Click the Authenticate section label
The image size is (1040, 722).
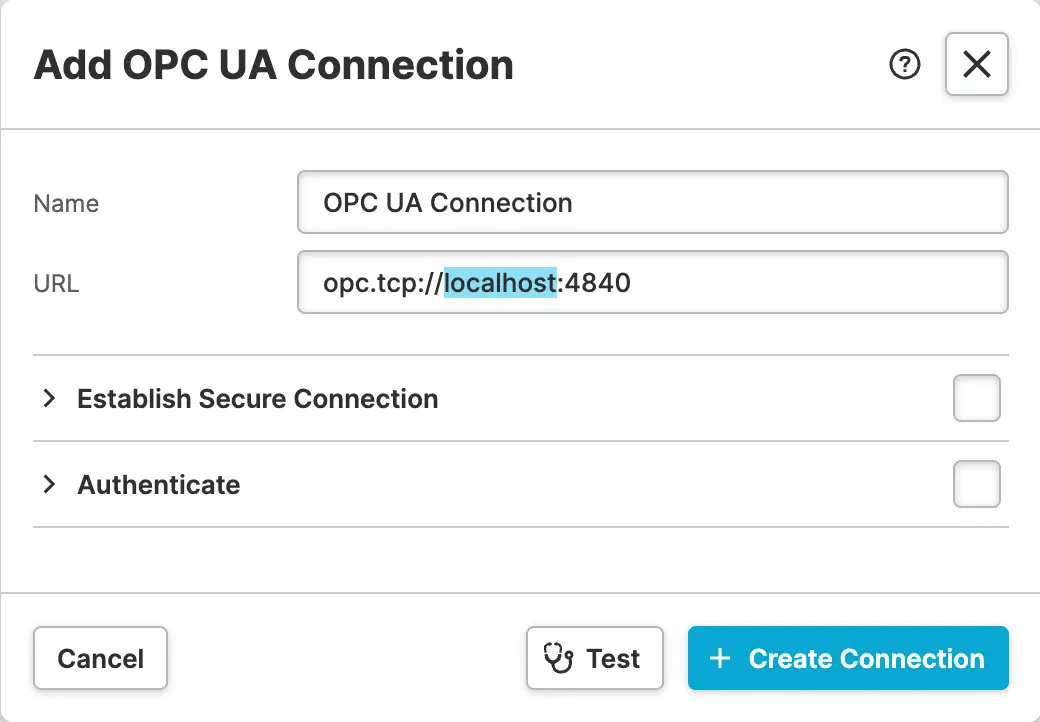point(159,485)
